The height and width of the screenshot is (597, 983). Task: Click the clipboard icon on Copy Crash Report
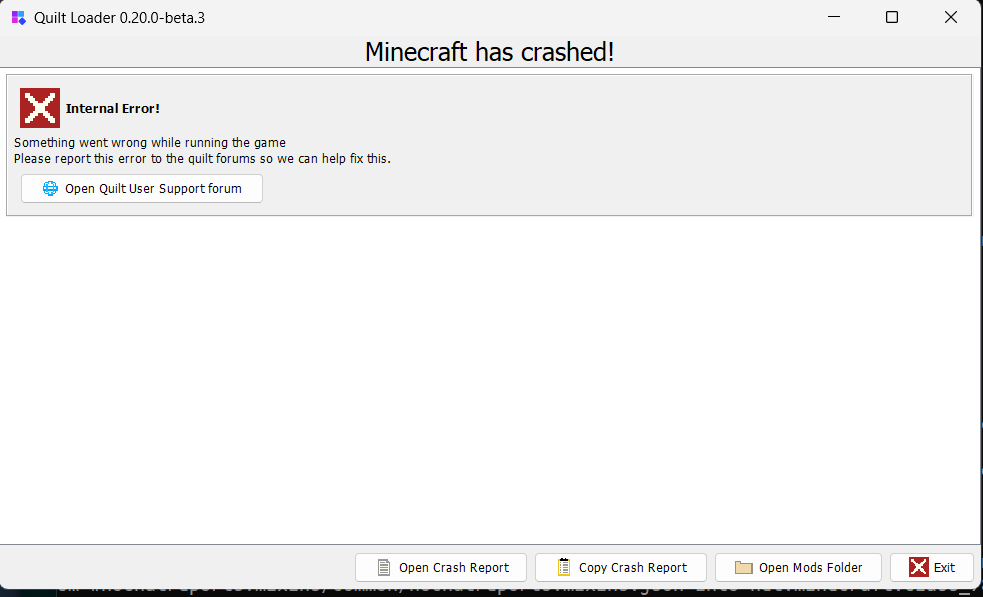[x=563, y=567]
